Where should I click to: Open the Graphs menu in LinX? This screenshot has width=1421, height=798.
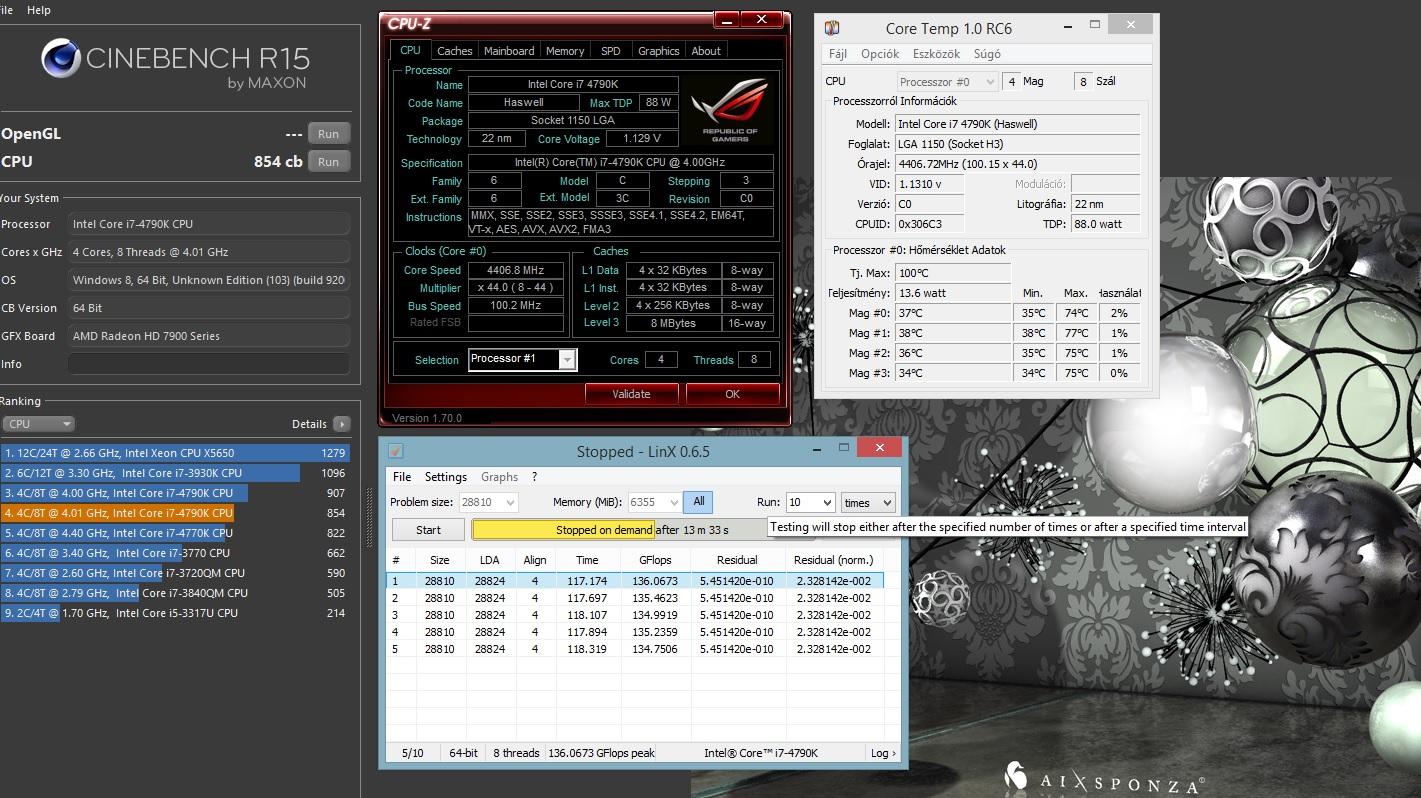499,477
